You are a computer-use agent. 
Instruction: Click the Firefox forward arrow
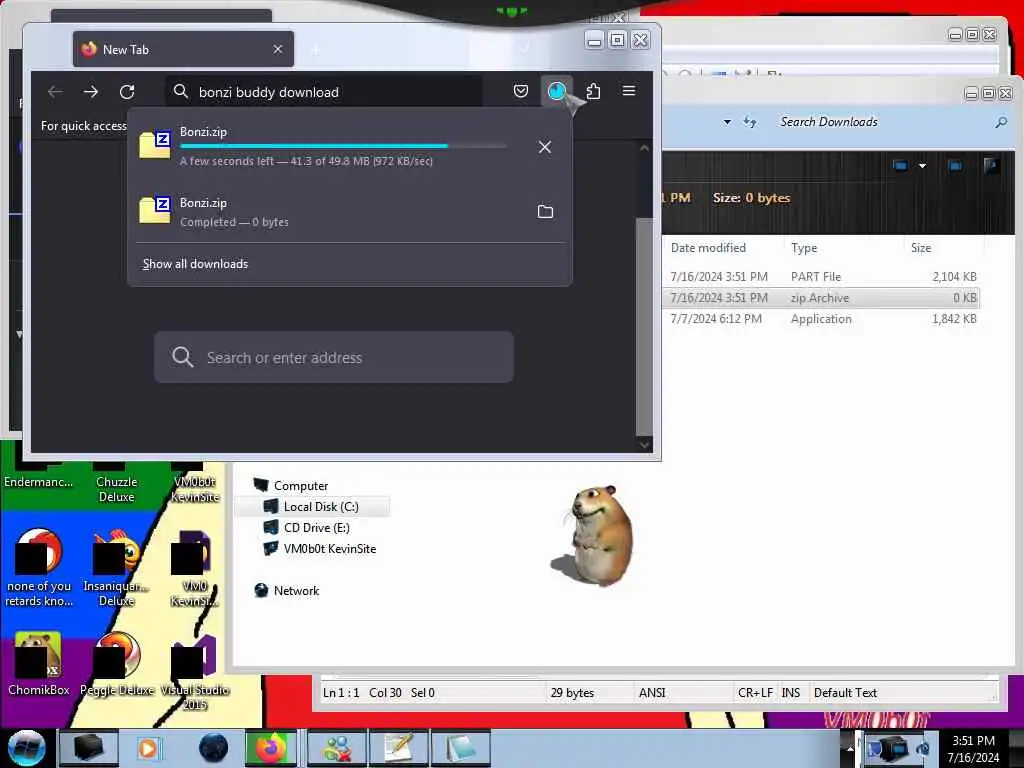point(91,91)
